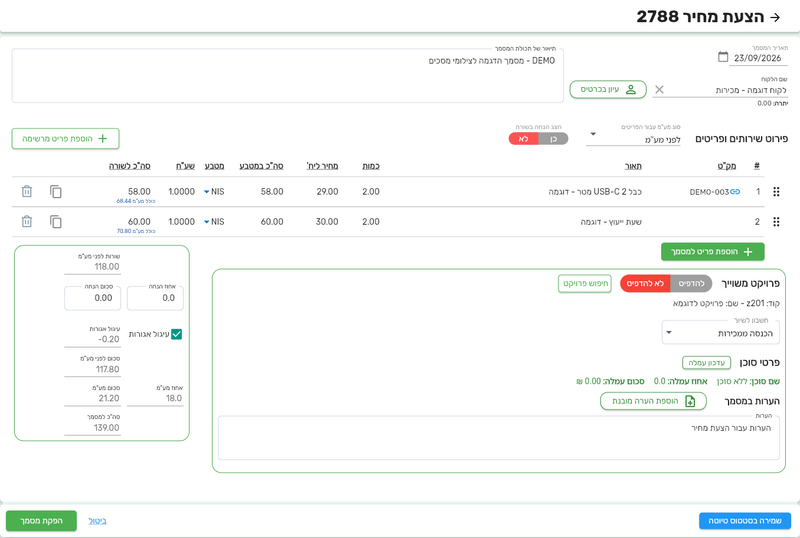Go back using the arrow next to הצעת מחיר 2788
Image resolution: width=800 pixels, height=538 pixels.
coord(775,17)
